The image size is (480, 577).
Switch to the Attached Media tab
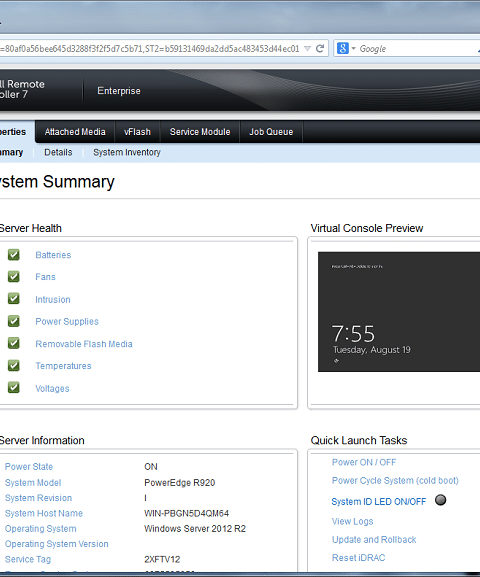pyautogui.click(x=75, y=132)
